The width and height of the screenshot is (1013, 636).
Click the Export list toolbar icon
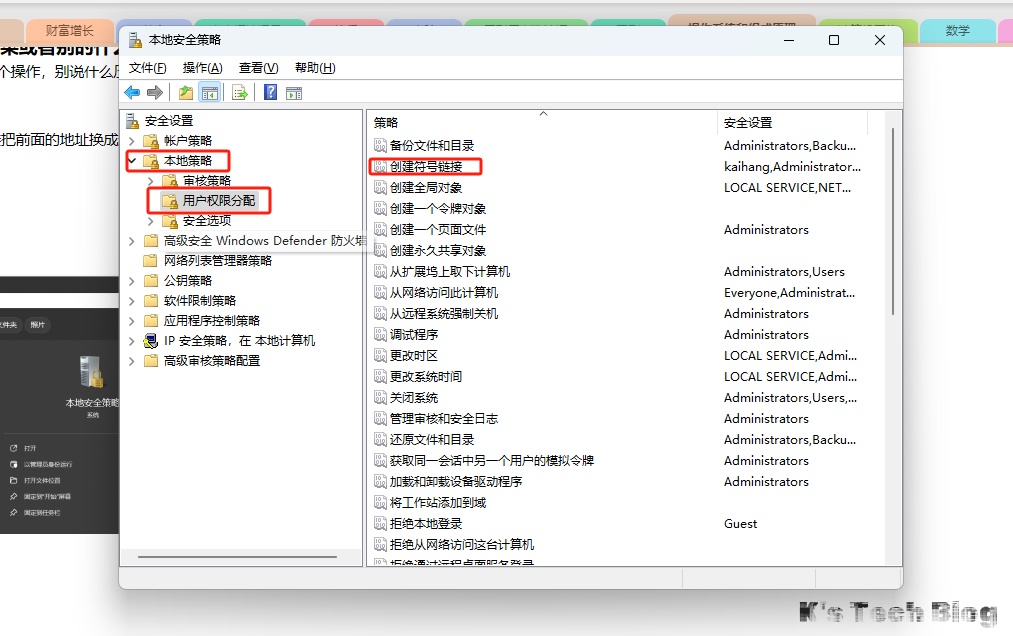click(240, 93)
